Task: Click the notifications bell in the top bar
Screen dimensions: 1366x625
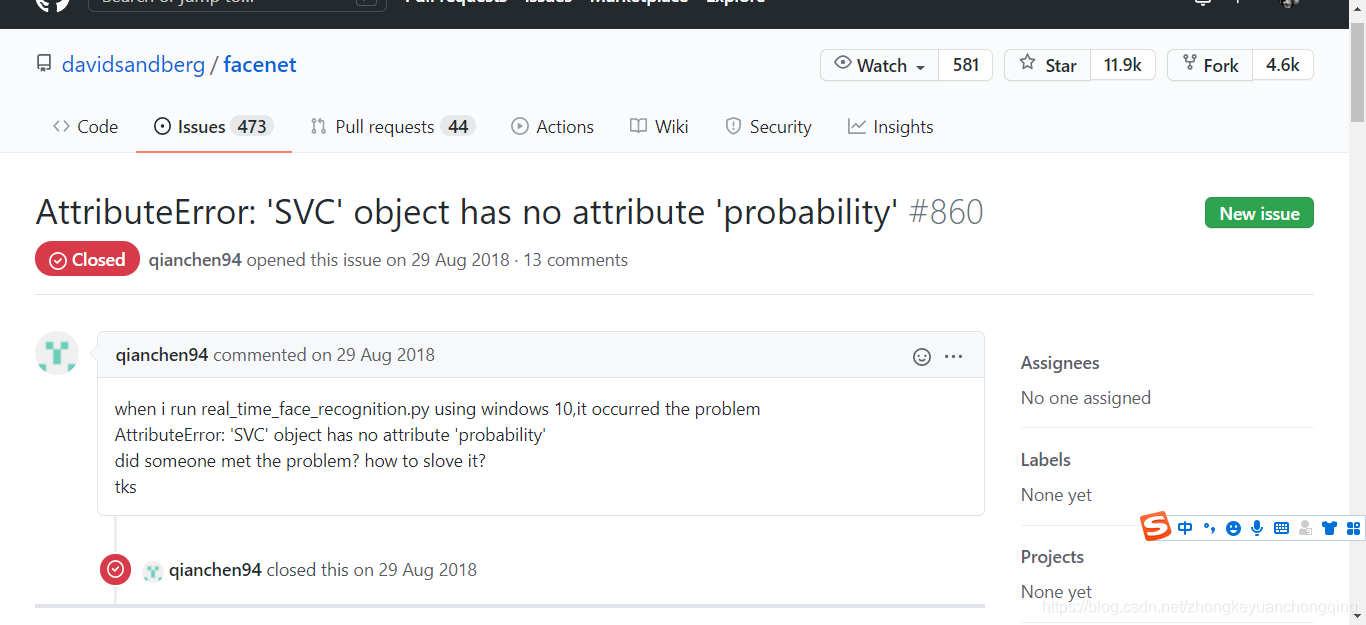Action: point(1202,3)
